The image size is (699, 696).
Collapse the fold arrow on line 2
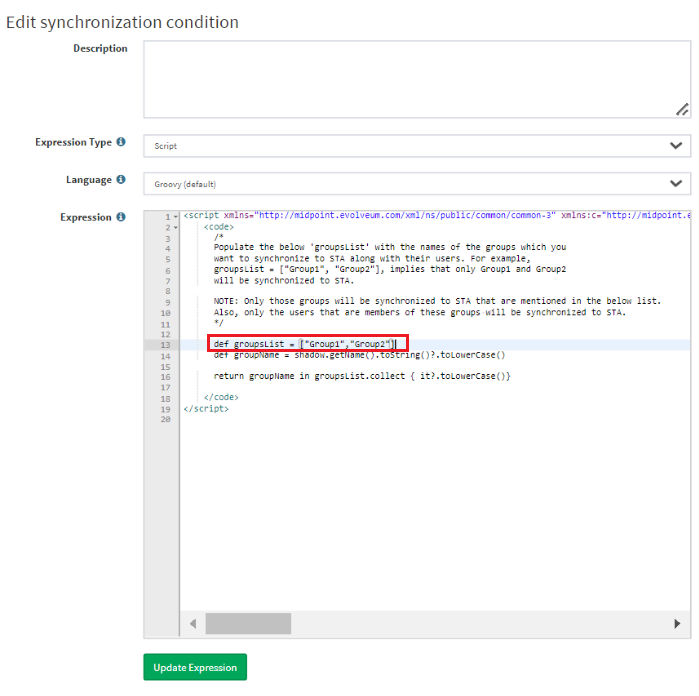[x=176, y=227]
